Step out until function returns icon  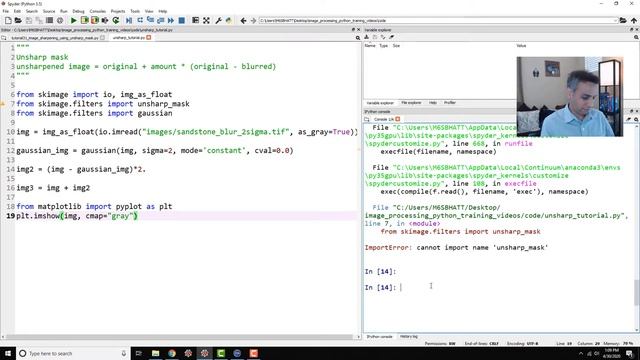click(x=160, y=20)
